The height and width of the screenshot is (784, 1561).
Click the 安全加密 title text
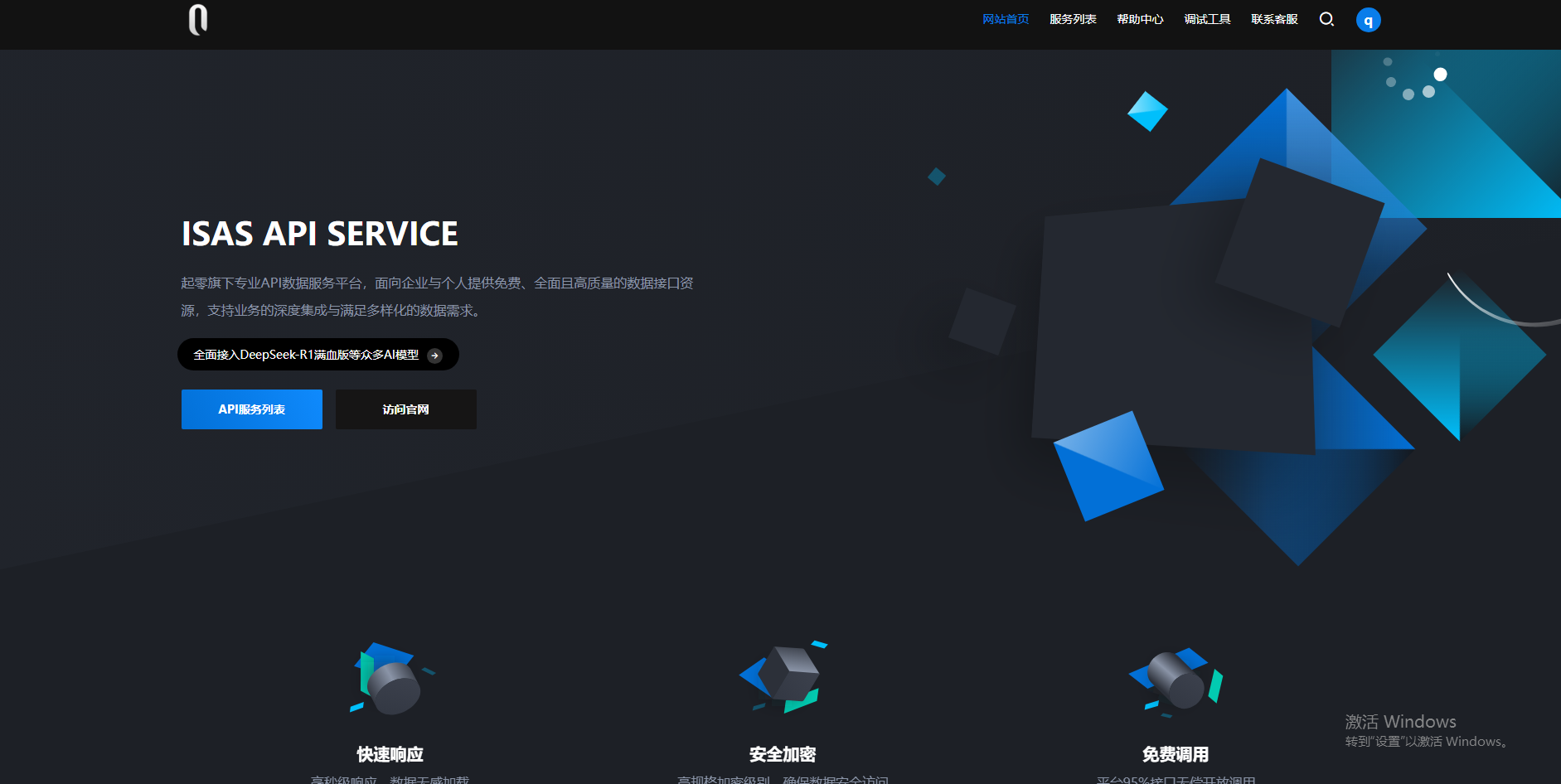coord(783,754)
